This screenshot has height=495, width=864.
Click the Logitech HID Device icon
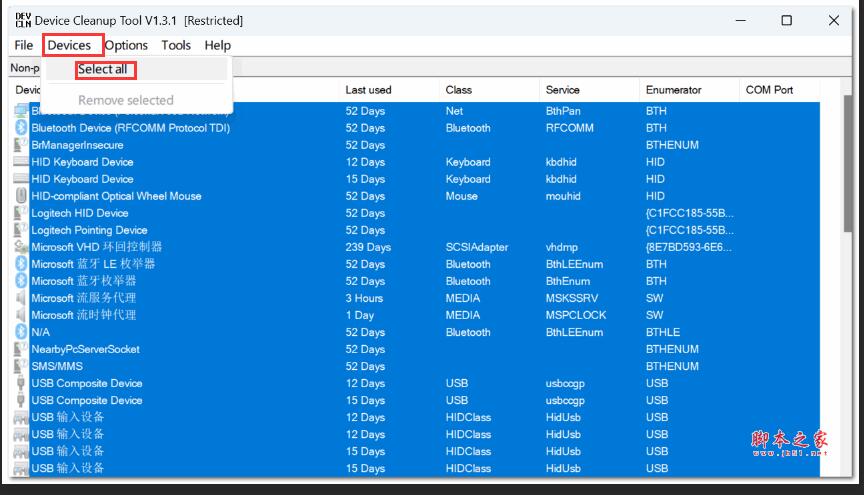tap(21, 213)
